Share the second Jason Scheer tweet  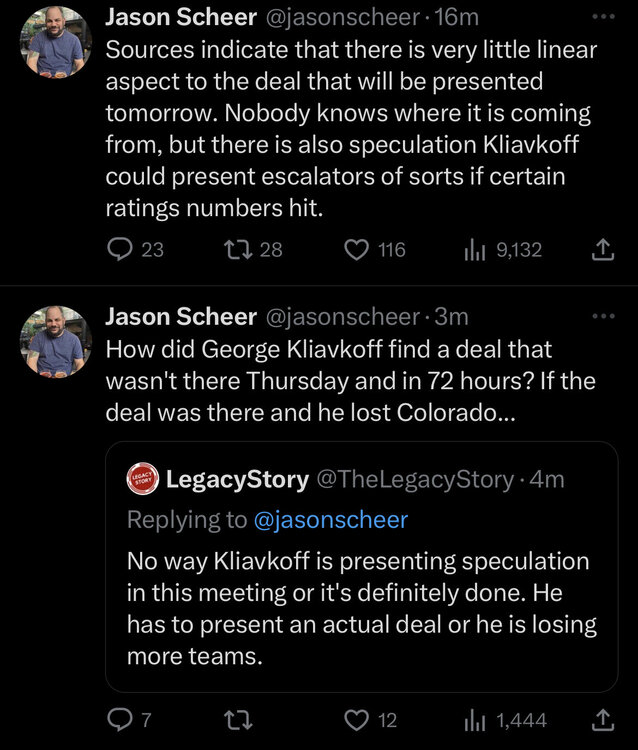click(603, 720)
